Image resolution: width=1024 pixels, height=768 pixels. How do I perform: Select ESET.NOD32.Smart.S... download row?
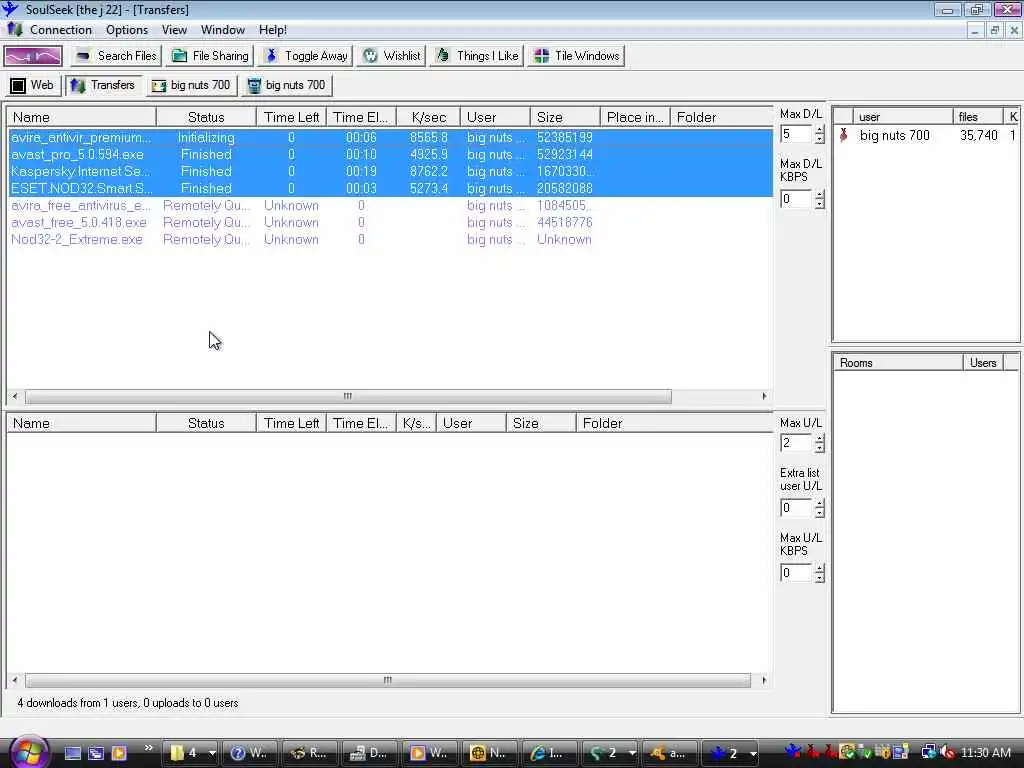click(x=390, y=189)
